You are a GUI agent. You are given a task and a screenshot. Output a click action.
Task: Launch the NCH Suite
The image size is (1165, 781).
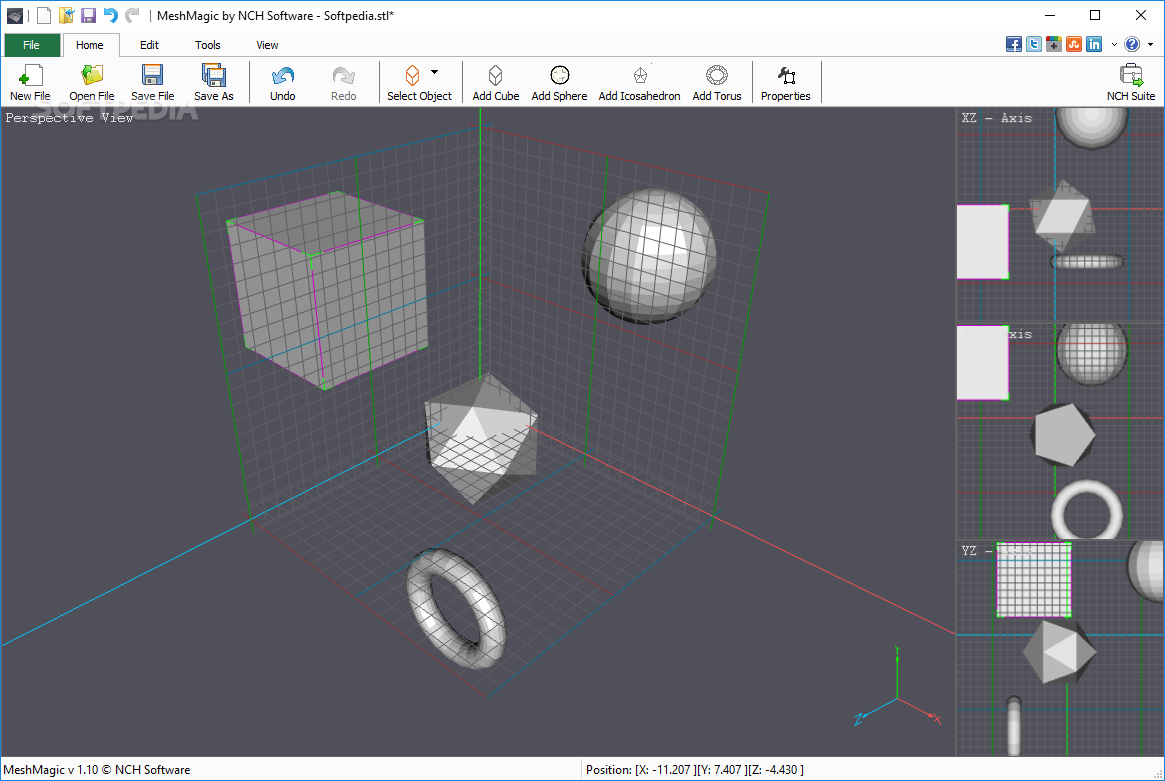pos(1131,82)
